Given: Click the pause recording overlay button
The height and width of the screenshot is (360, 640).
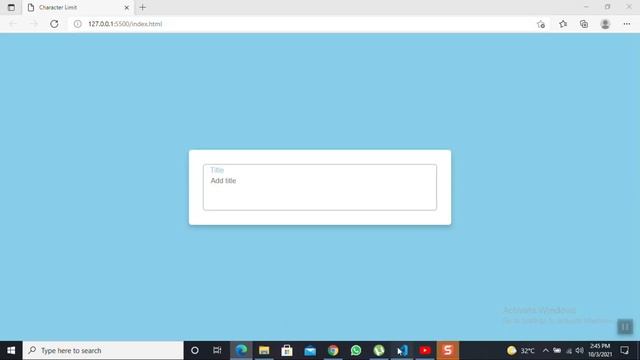Looking at the screenshot, I should tap(625, 327).
